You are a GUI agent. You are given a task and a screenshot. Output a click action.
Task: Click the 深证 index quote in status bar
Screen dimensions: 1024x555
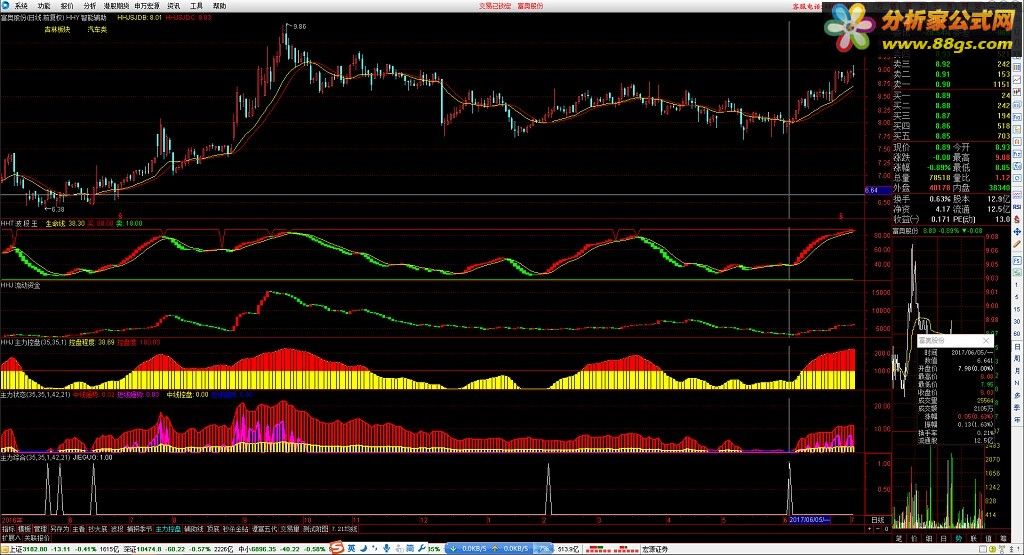(x=178, y=549)
